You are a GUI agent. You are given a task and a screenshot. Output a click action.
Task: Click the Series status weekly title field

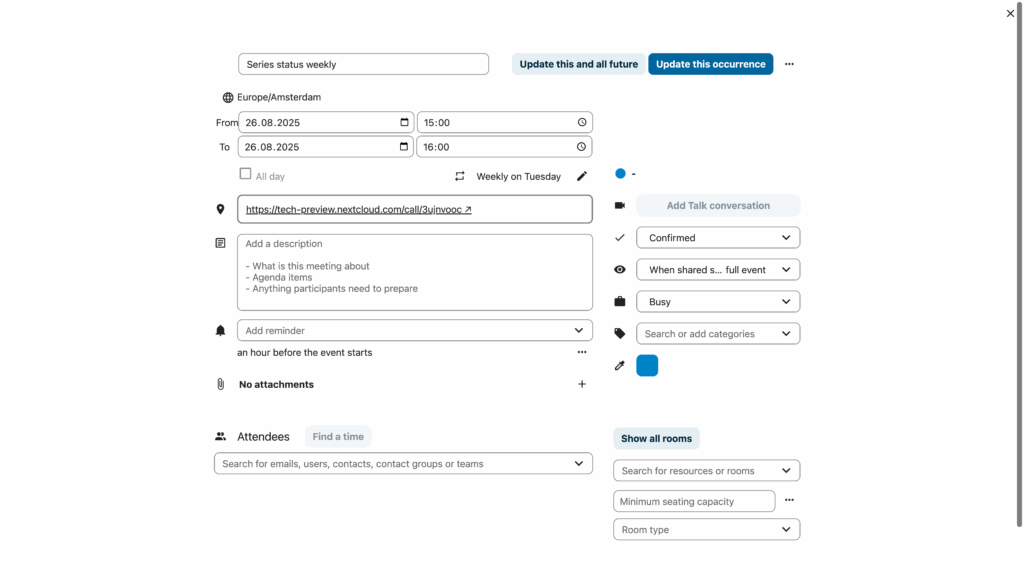tap(363, 64)
